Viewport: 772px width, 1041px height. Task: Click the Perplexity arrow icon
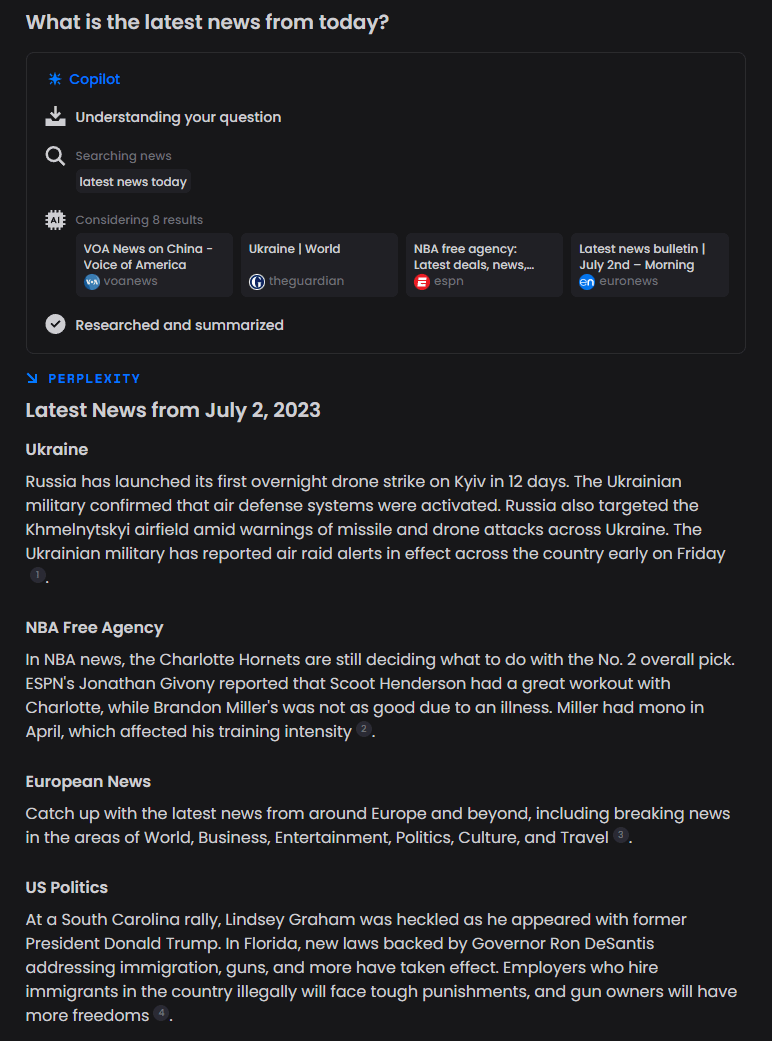point(32,379)
